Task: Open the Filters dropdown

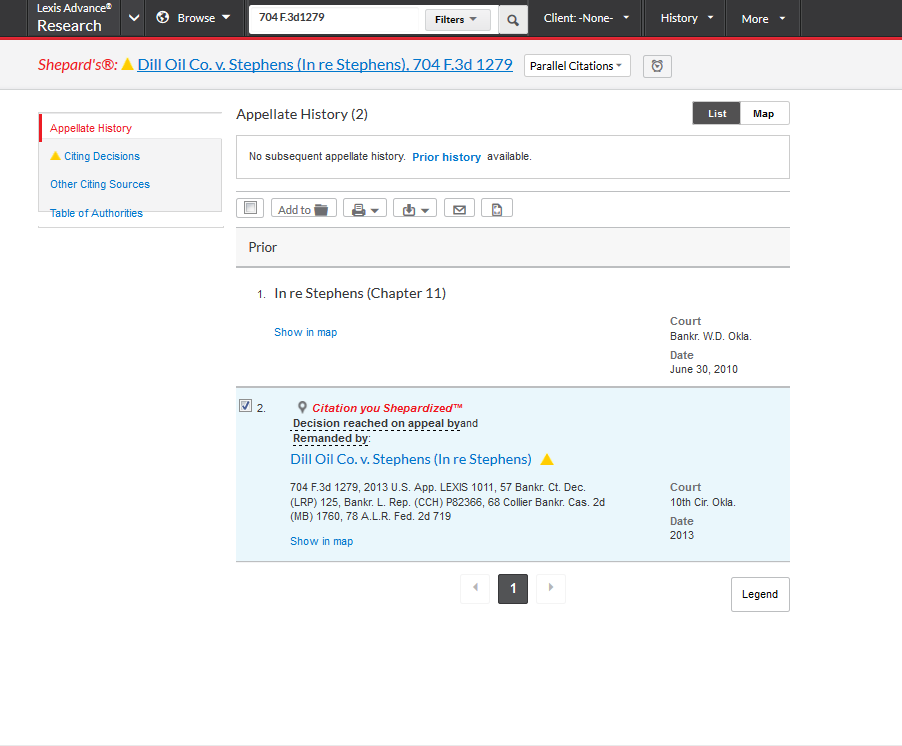Action: point(457,19)
